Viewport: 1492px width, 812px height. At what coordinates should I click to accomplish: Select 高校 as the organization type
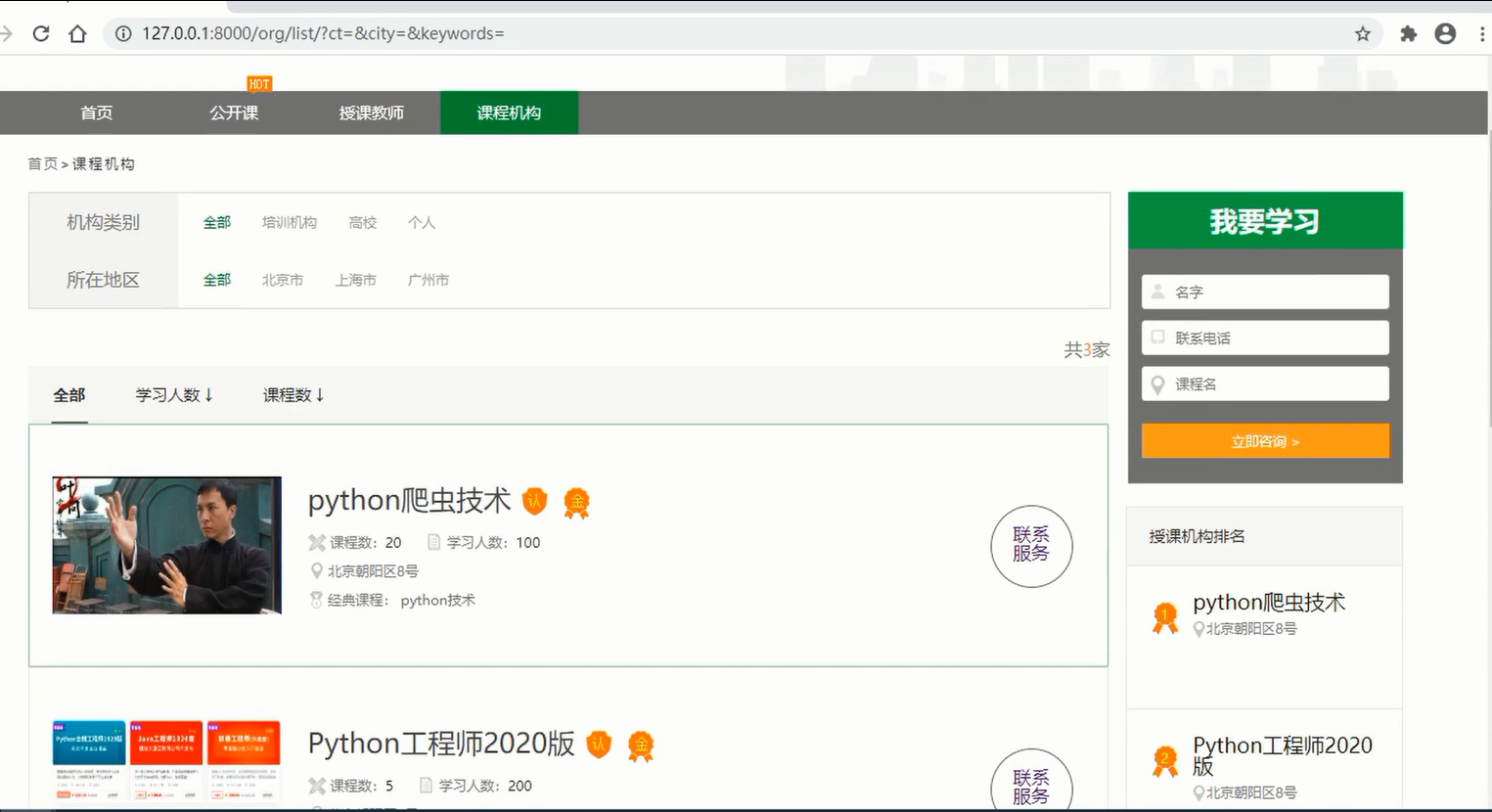[x=362, y=222]
